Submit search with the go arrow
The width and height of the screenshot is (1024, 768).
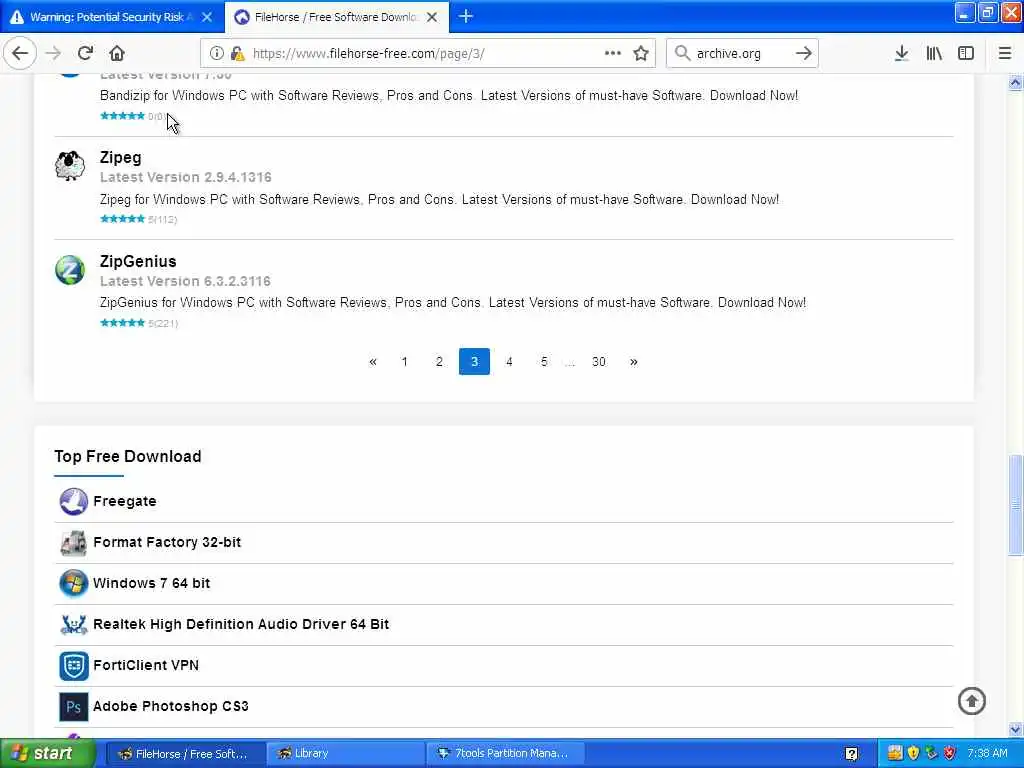pos(804,53)
